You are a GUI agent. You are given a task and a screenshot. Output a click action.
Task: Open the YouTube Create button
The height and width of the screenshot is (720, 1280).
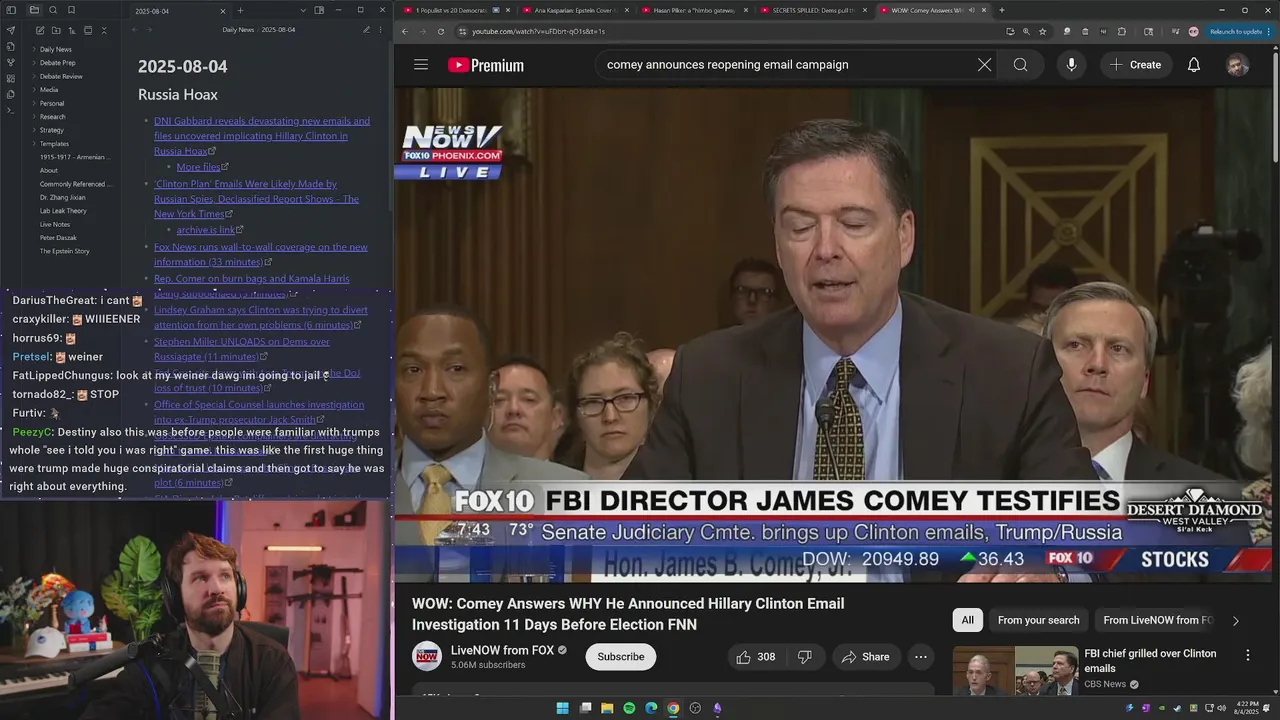1135,65
